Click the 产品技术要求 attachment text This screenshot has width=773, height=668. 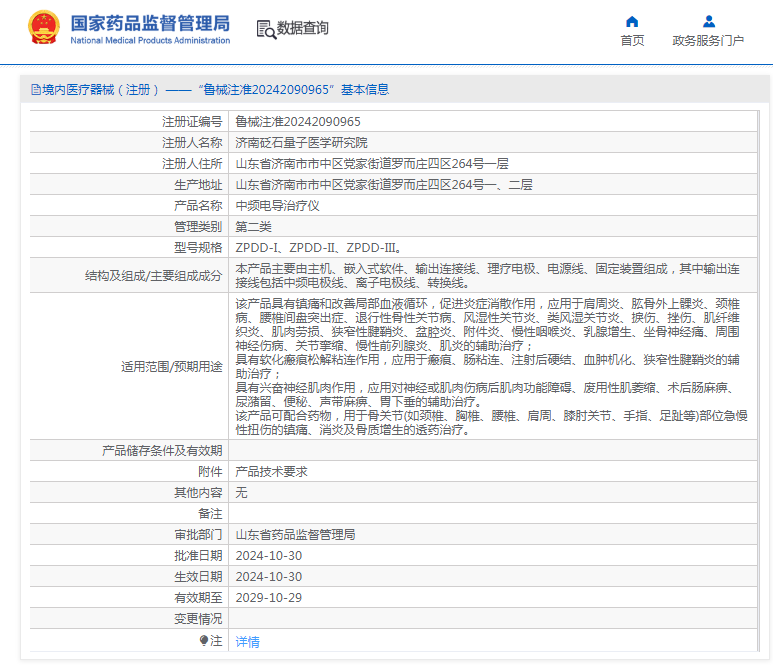tap(271, 472)
